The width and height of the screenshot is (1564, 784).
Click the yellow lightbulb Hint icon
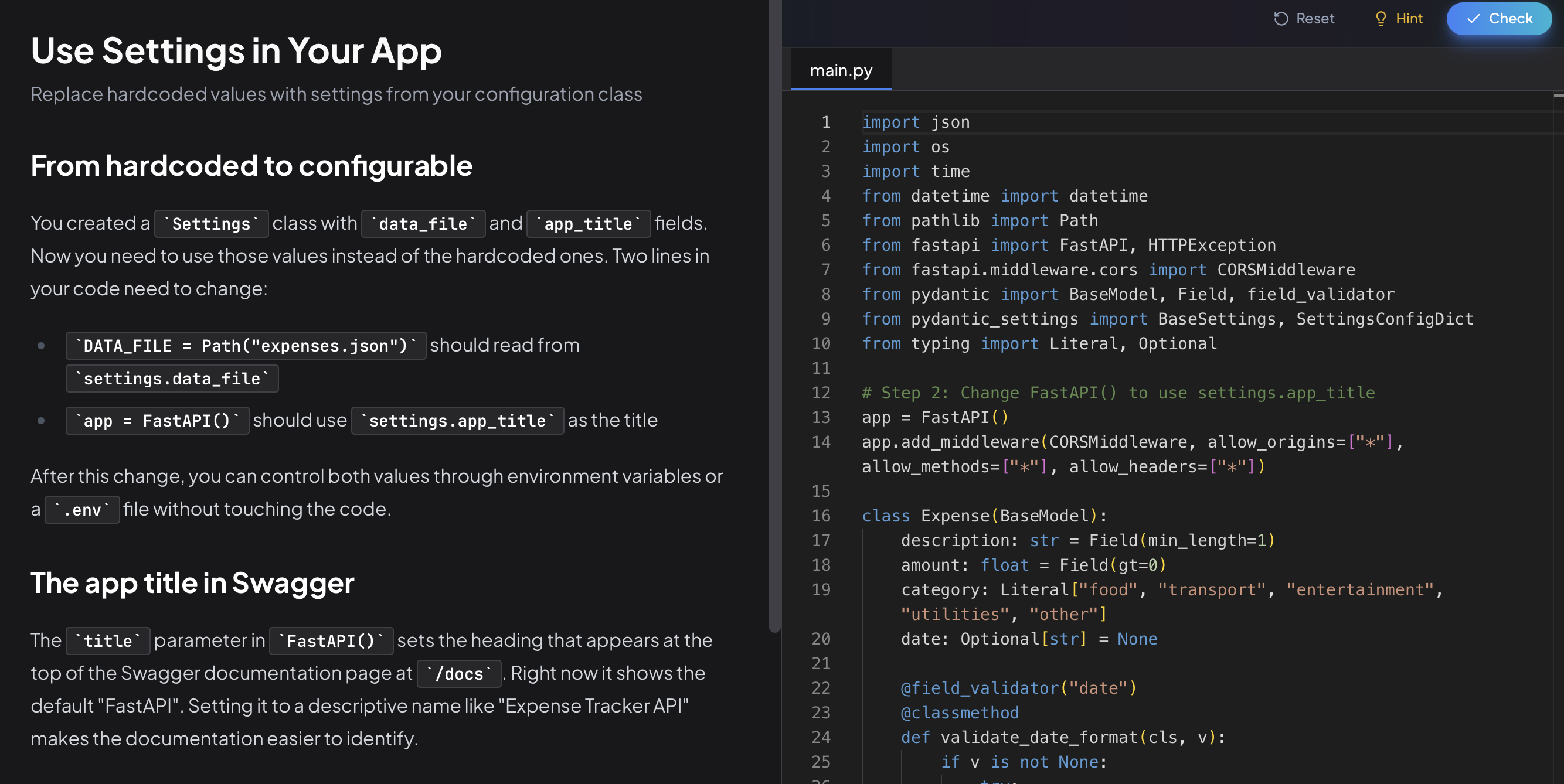coord(1381,18)
